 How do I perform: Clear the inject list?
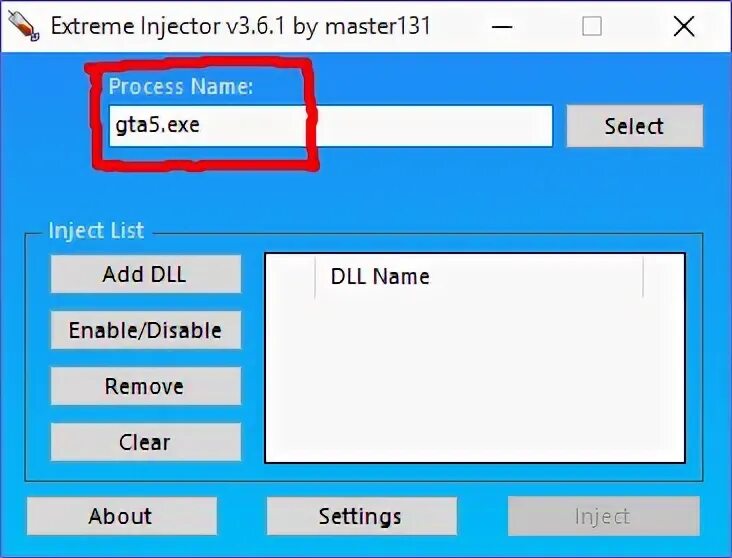tap(146, 442)
